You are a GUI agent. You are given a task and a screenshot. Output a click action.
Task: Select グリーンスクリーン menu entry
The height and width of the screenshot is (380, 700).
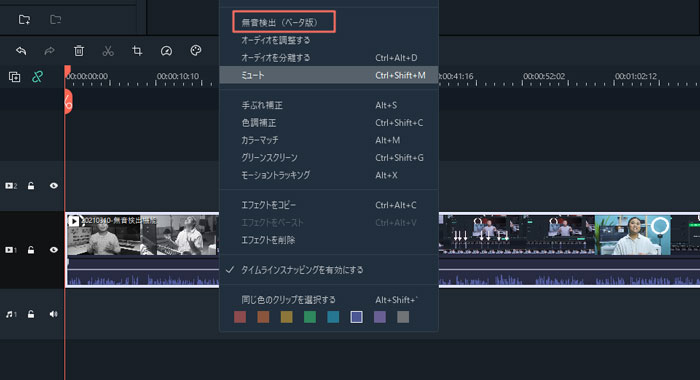[329, 158]
